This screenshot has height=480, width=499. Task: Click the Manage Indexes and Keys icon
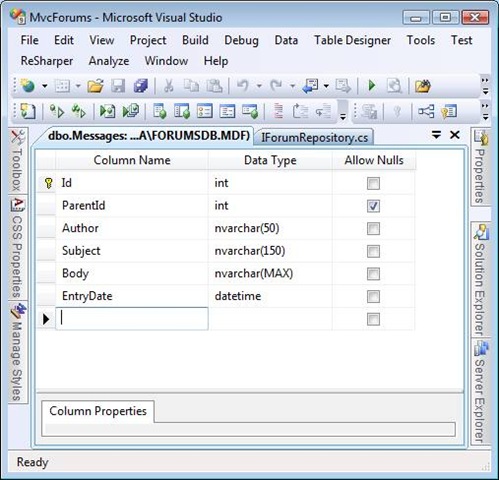[449, 111]
